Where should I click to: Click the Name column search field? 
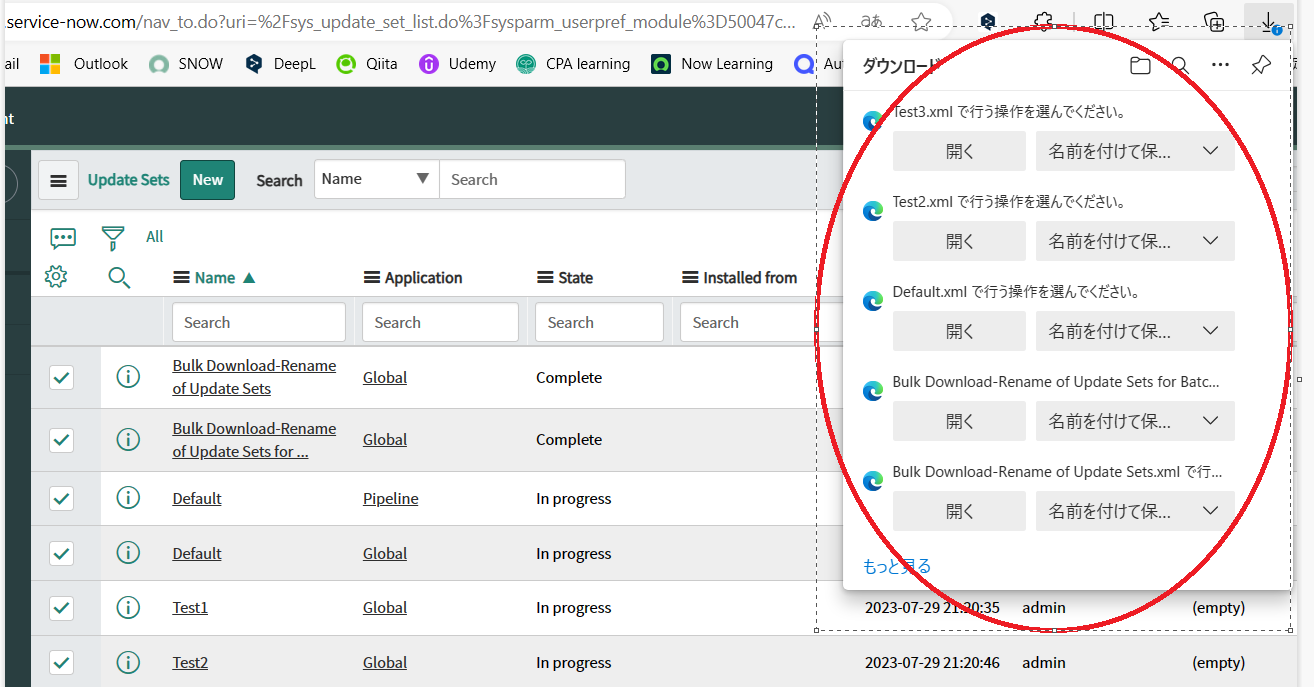point(259,322)
